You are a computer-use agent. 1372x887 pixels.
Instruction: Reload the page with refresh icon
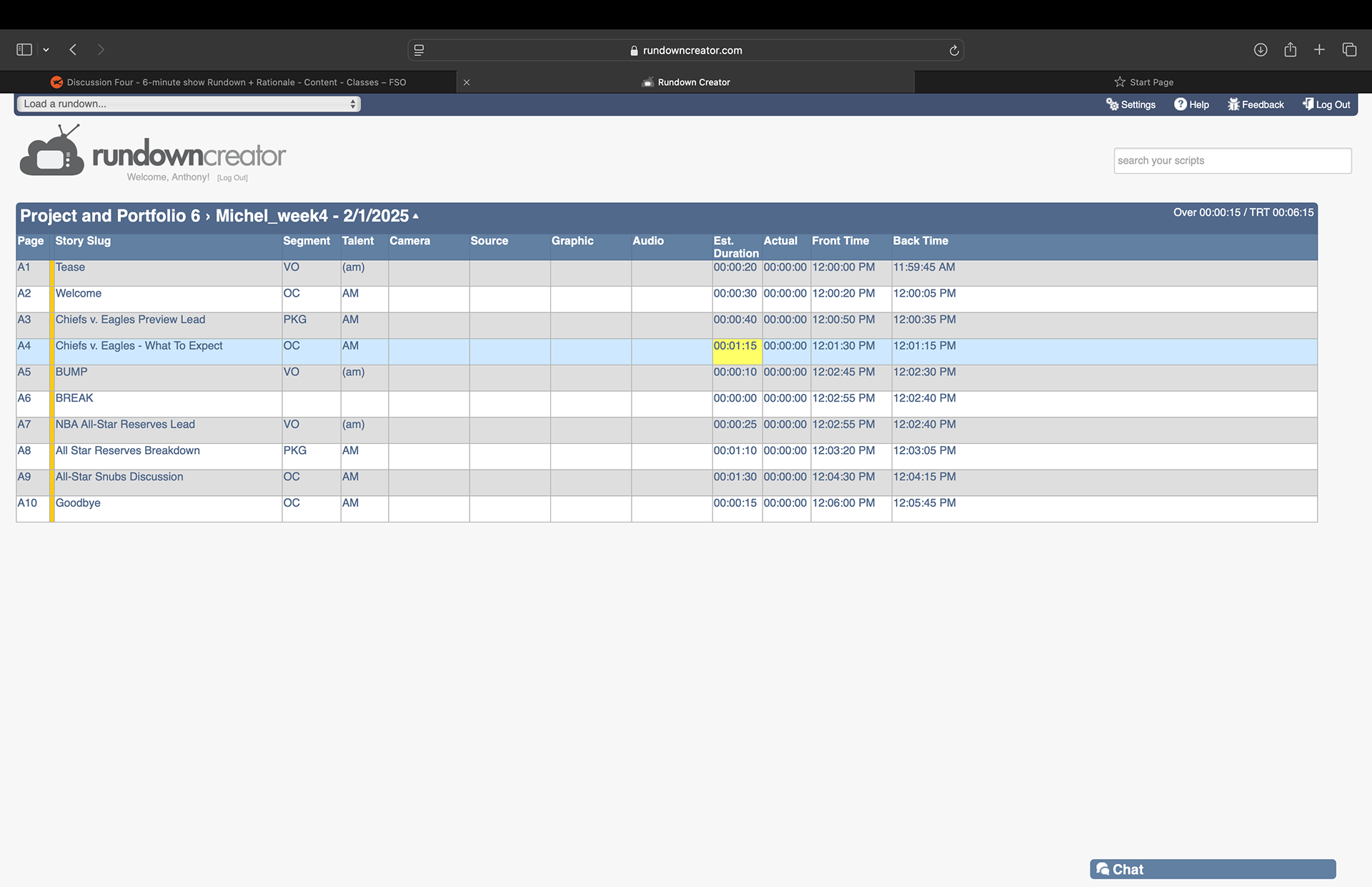pyautogui.click(x=954, y=50)
